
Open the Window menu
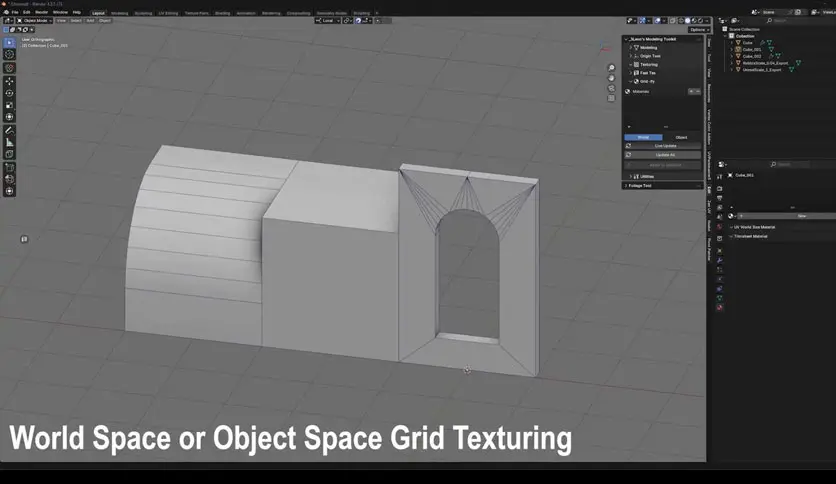(60, 12)
